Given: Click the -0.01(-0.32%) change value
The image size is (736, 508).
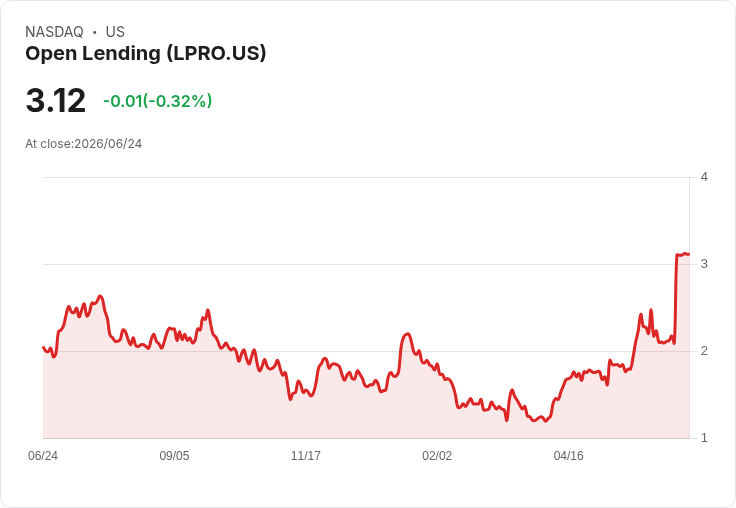Looking at the screenshot, I should pos(158,101).
